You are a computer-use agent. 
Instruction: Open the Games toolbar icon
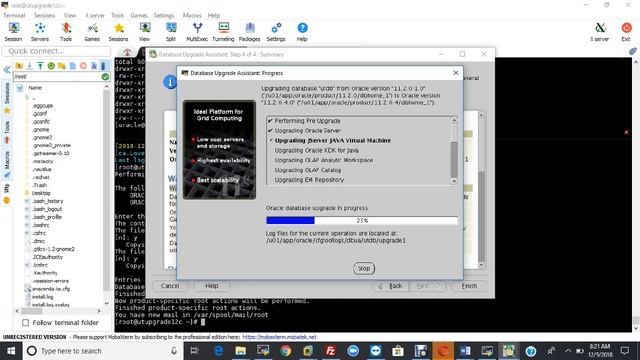[x=92, y=32]
